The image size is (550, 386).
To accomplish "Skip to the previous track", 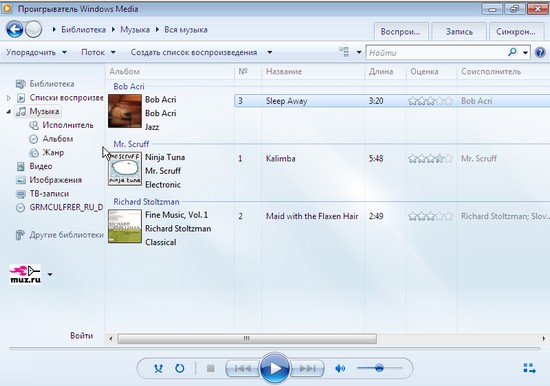I will (x=243, y=368).
